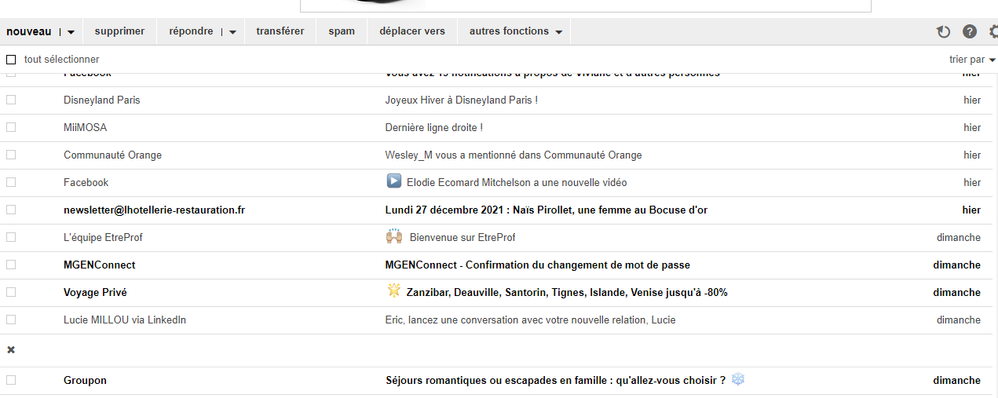Open 'Lundi 27 décembre 2021' newsletter email
998x398 pixels.
546,210
